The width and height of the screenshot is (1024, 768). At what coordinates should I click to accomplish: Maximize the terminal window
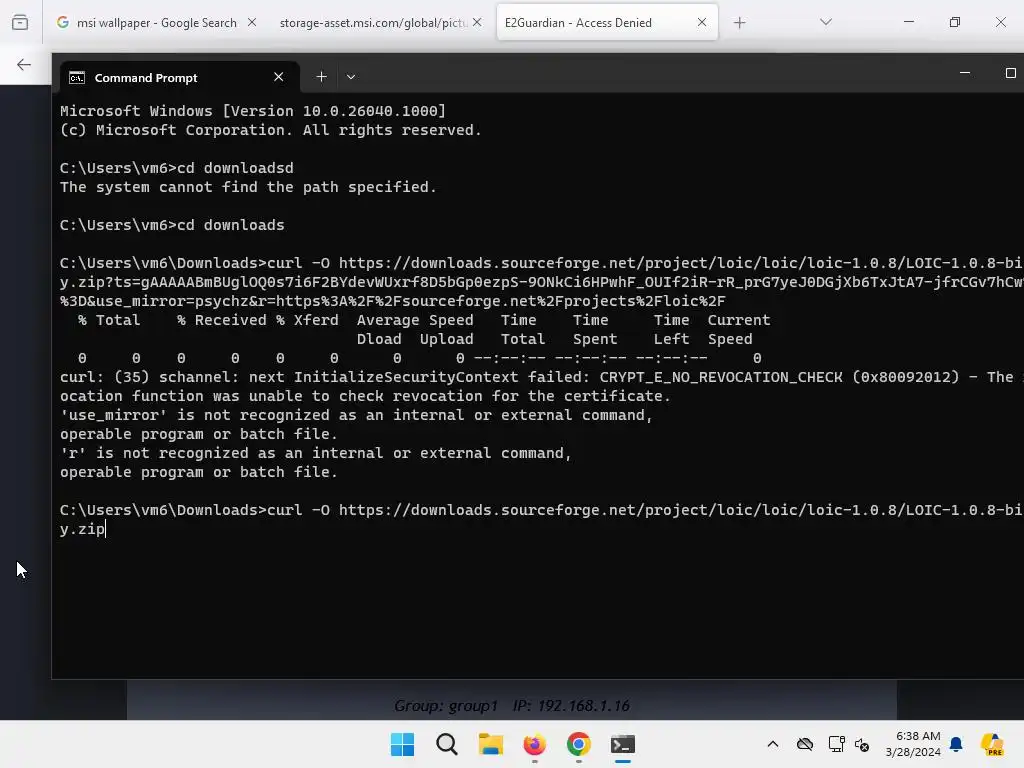pos(1010,73)
